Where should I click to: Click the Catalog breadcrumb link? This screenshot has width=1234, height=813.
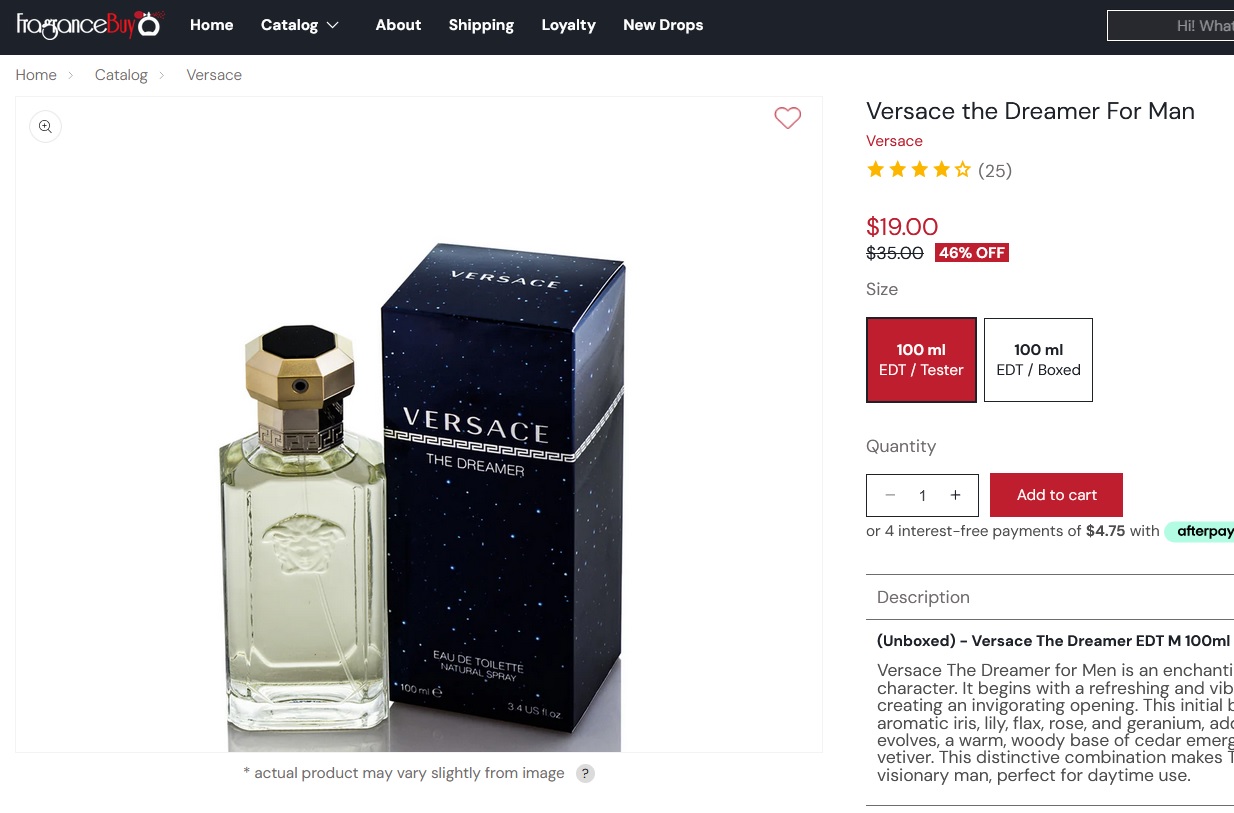(x=121, y=75)
